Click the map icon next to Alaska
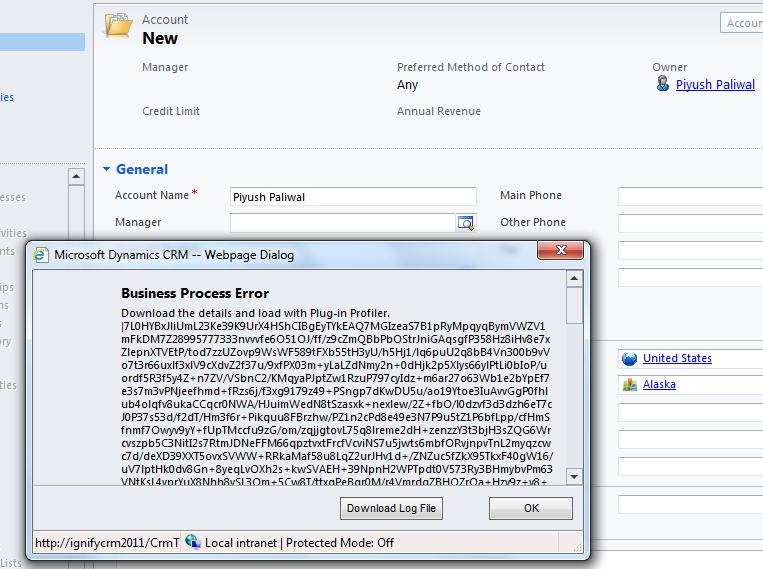The image size is (763, 569). [630, 385]
